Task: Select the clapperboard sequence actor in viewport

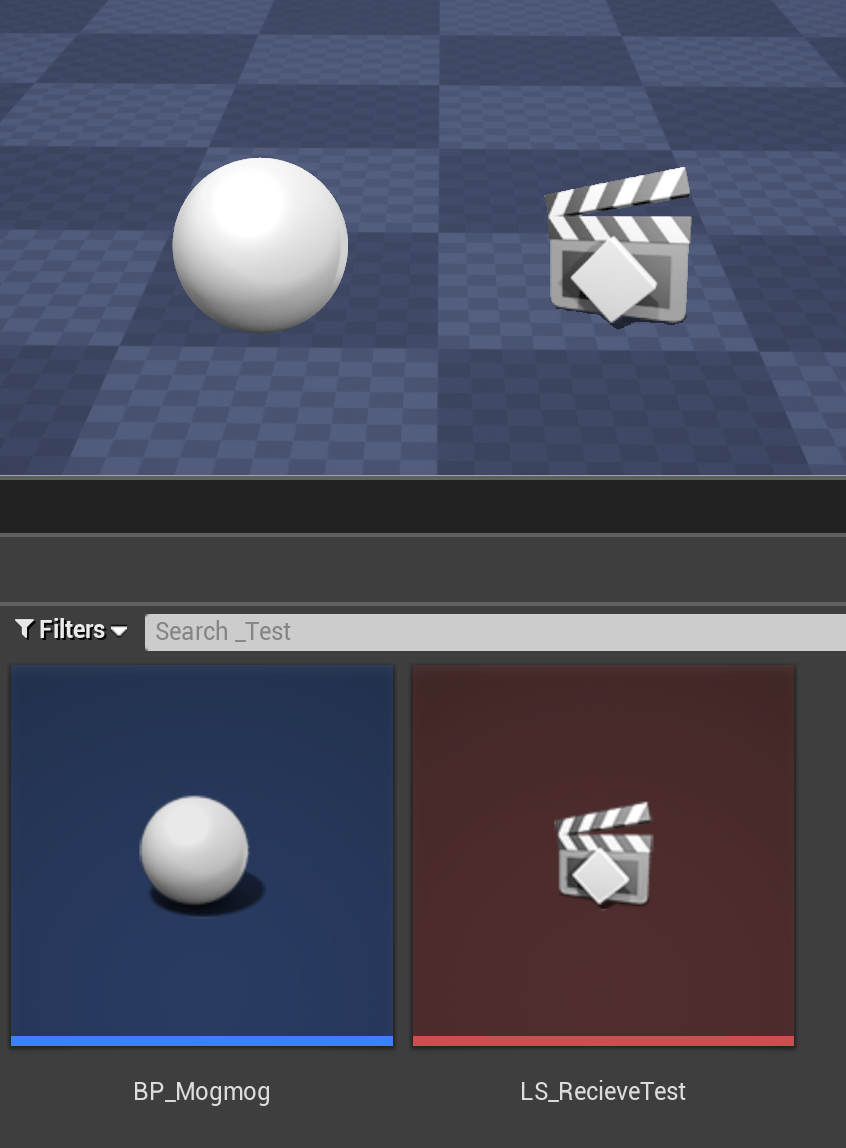Action: [618, 247]
